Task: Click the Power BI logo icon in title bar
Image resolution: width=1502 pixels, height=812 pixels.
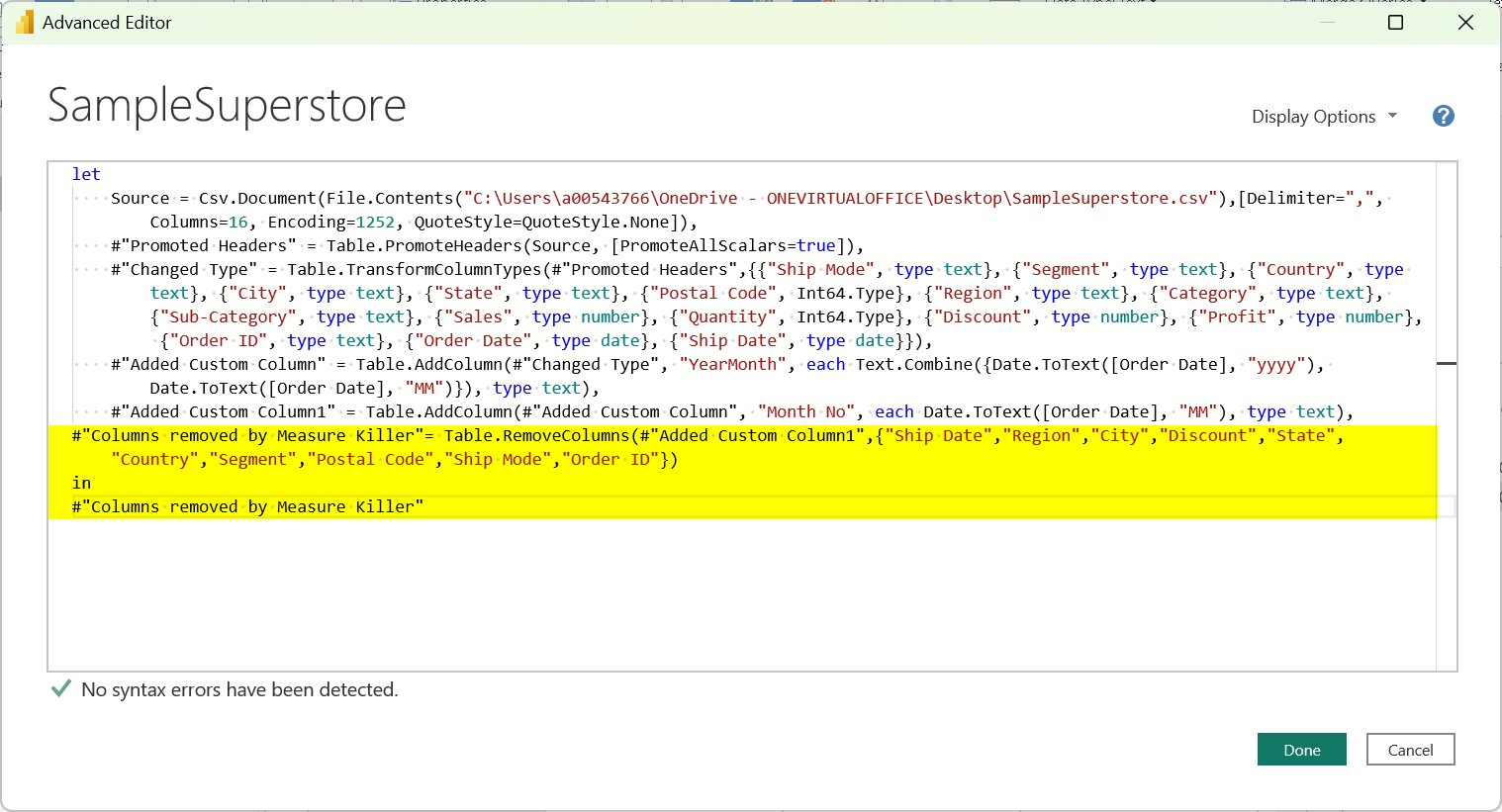Action: point(25,22)
